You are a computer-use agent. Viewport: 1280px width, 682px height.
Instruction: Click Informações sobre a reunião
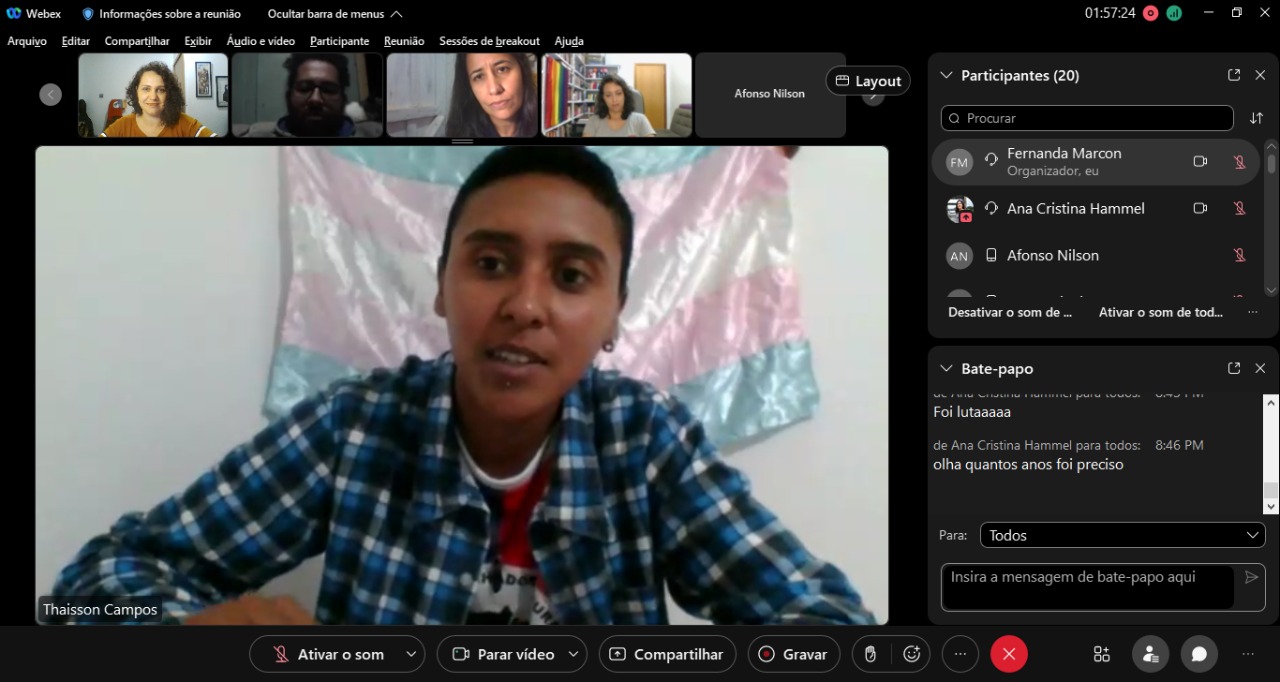[x=161, y=14]
